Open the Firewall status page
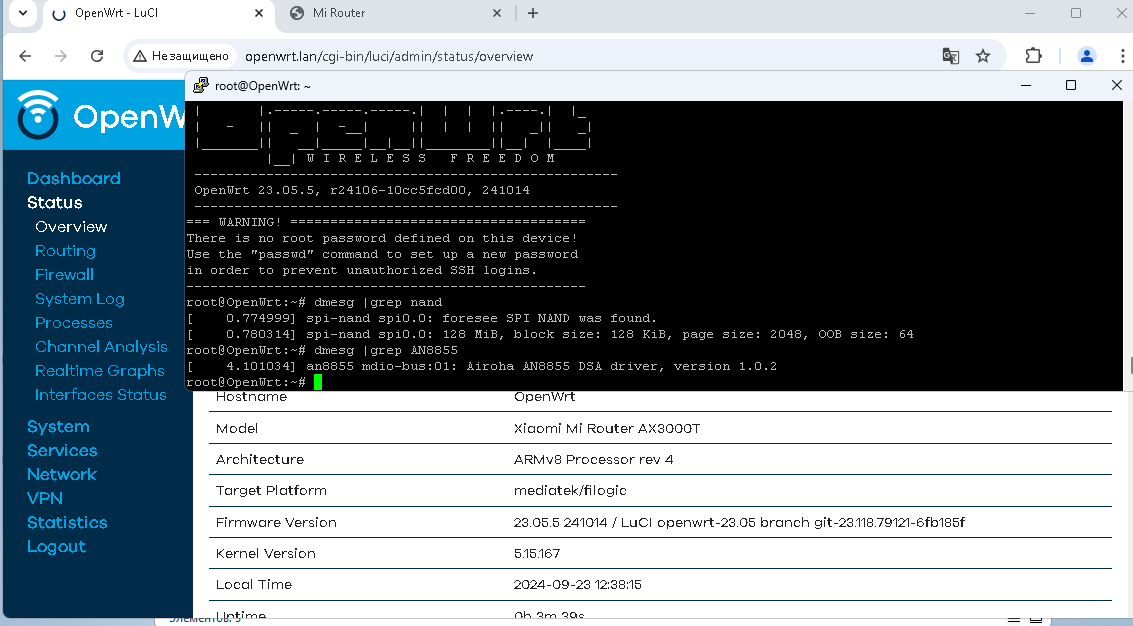 click(64, 275)
